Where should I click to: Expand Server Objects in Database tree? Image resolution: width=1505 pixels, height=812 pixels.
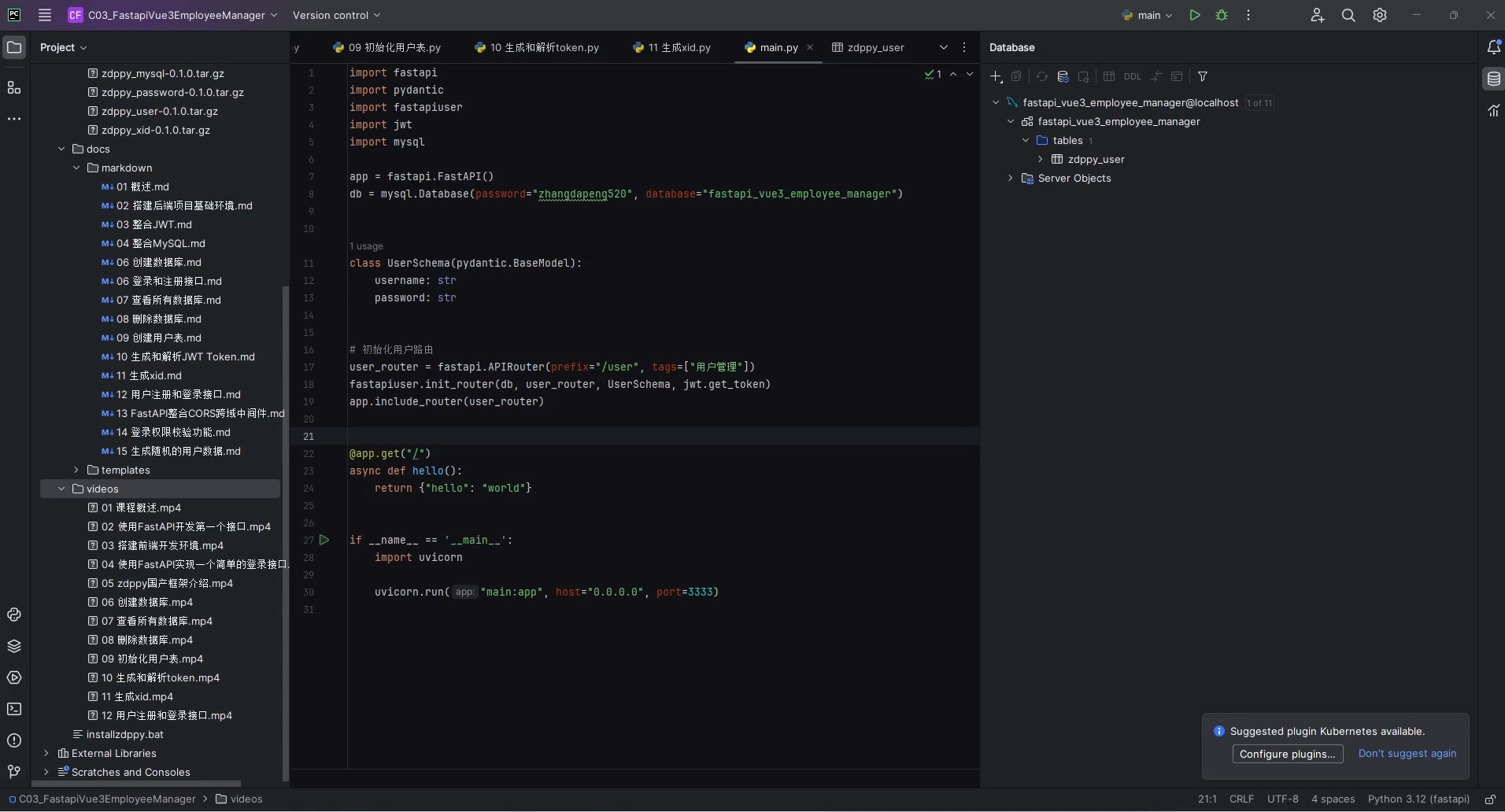coord(1011,179)
